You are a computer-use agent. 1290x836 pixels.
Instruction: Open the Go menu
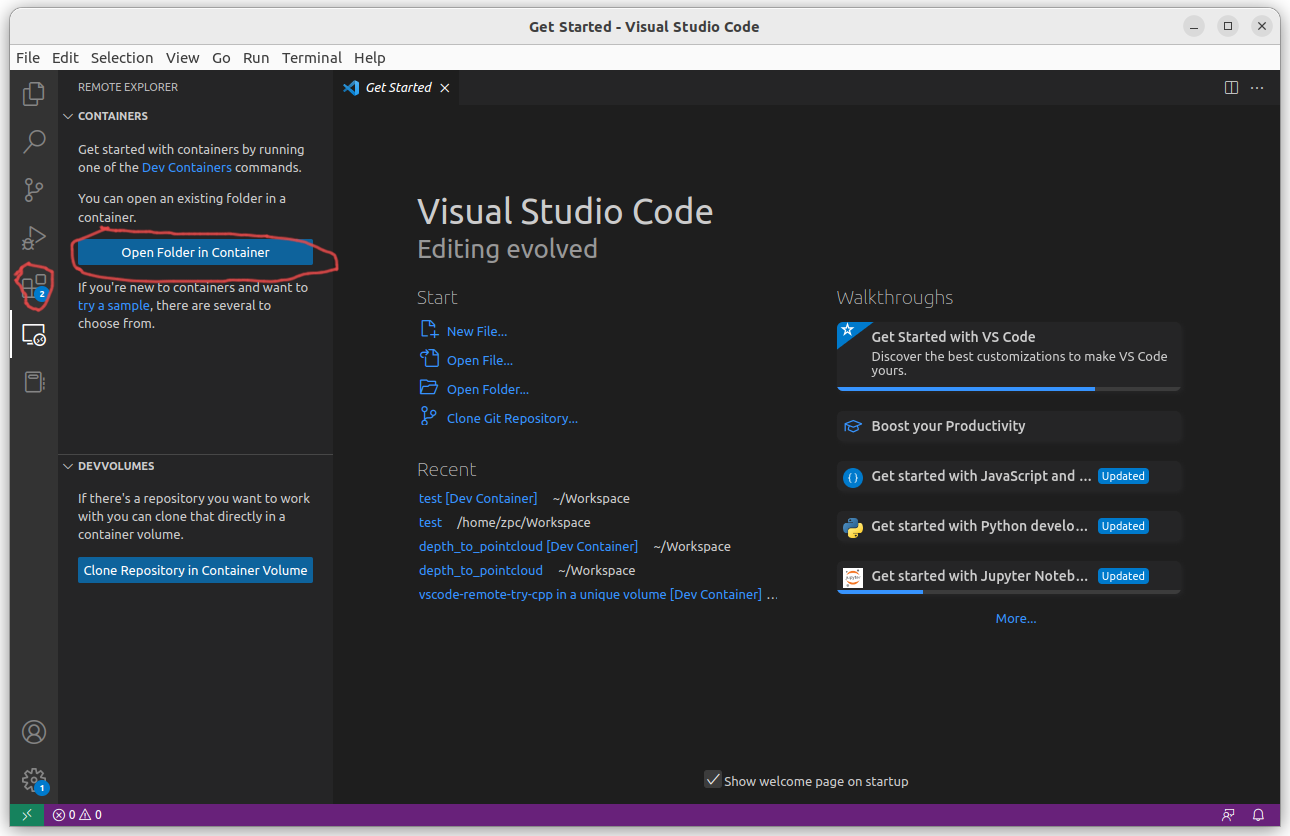coord(221,58)
